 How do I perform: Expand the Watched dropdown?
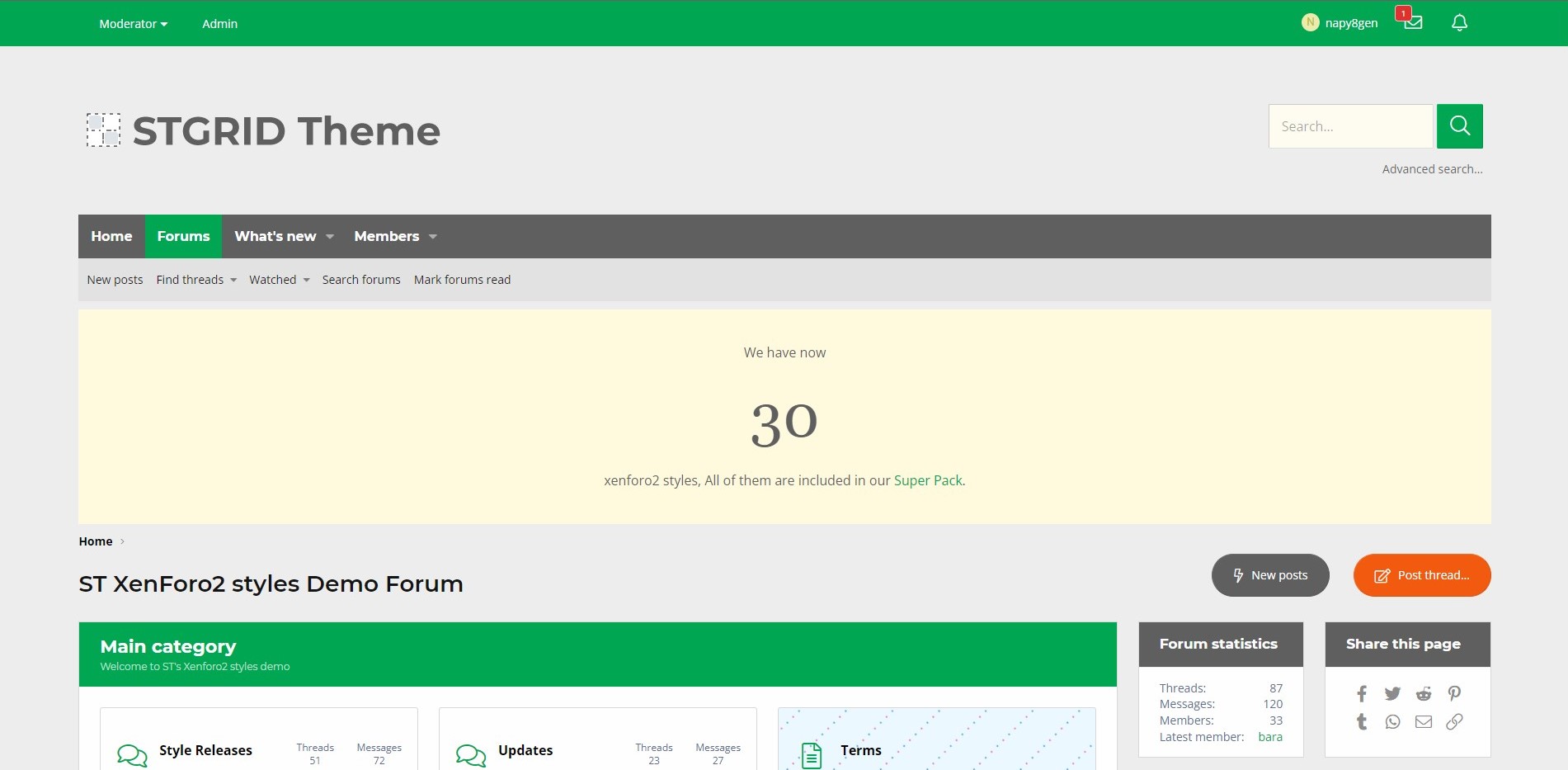coord(306,281)
